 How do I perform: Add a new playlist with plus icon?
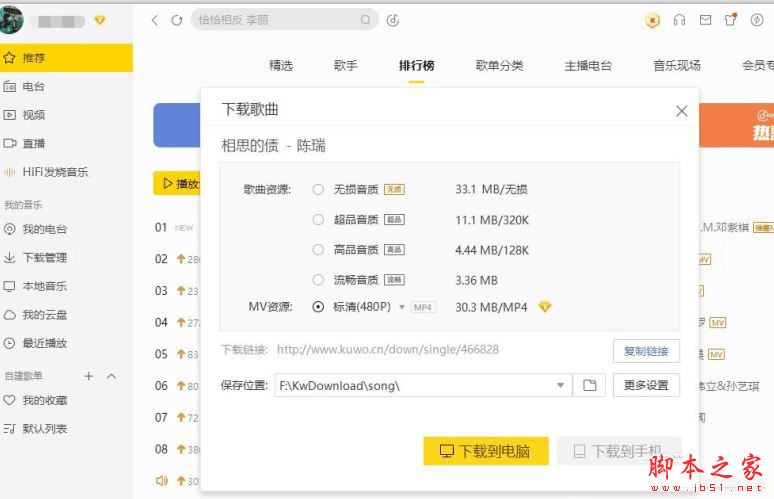click(x=89, y=376)
